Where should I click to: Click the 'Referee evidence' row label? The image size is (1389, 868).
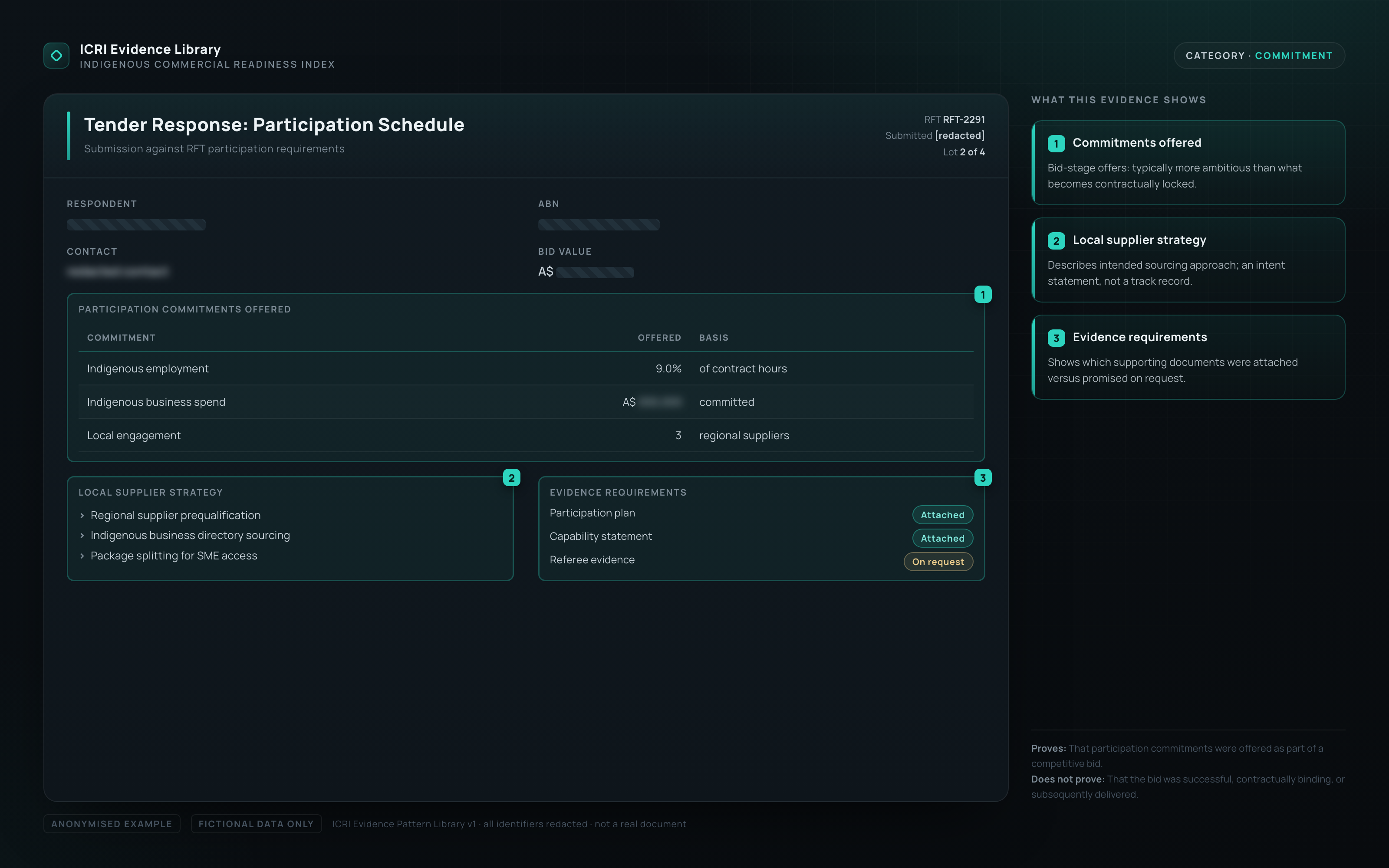tap(592, 560)
